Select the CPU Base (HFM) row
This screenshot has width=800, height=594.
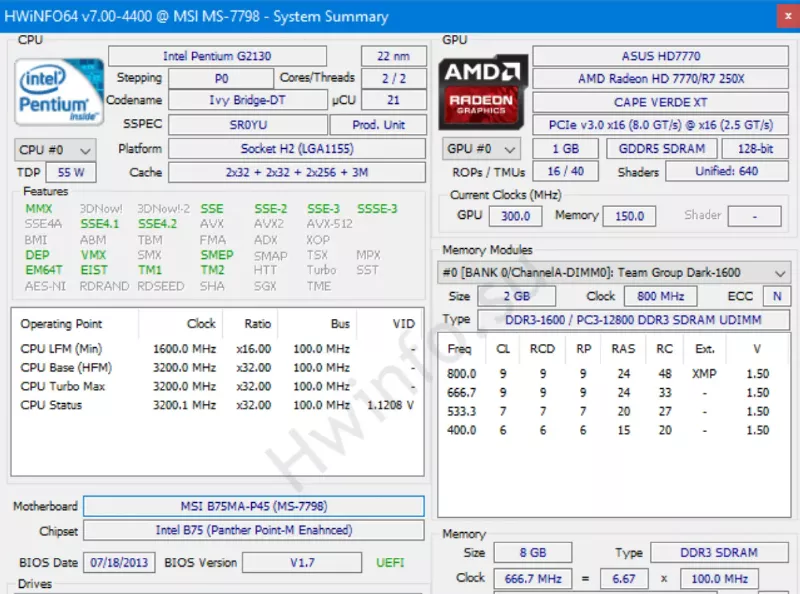pyautogui.click(x=217, y=368)
